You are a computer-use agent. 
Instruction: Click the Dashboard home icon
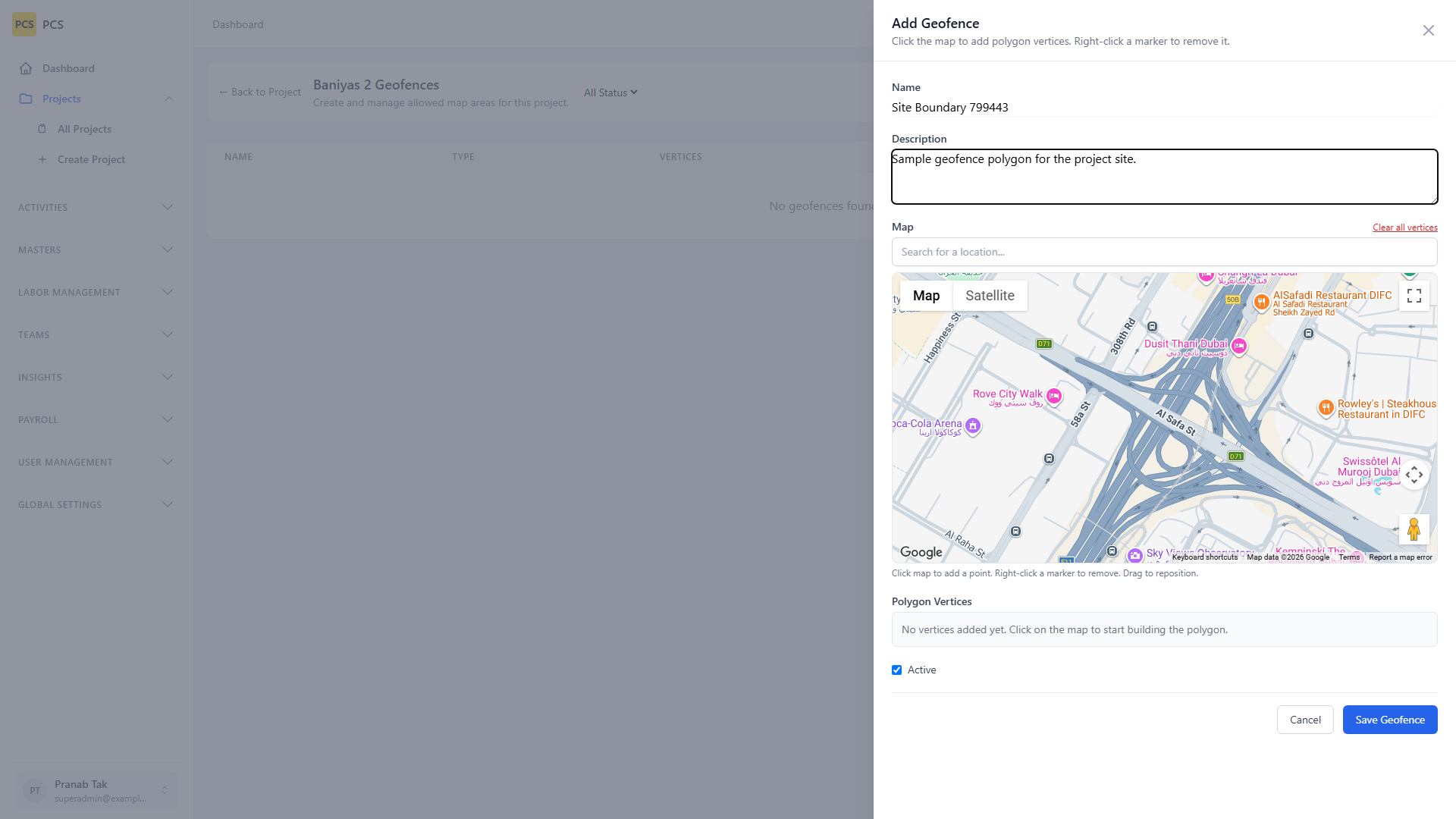pos(26,68)
